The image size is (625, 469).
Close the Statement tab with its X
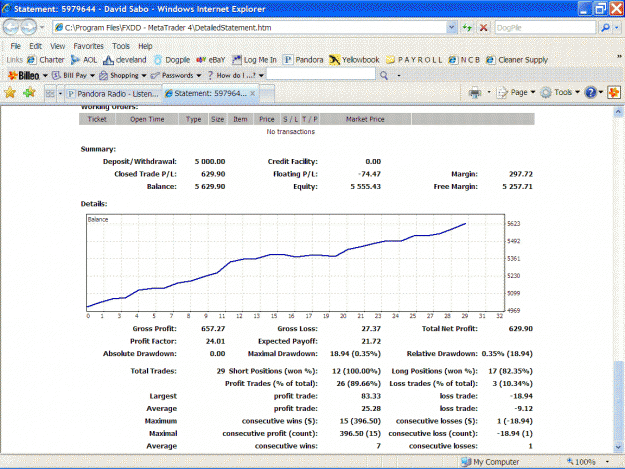pos(252,93)
